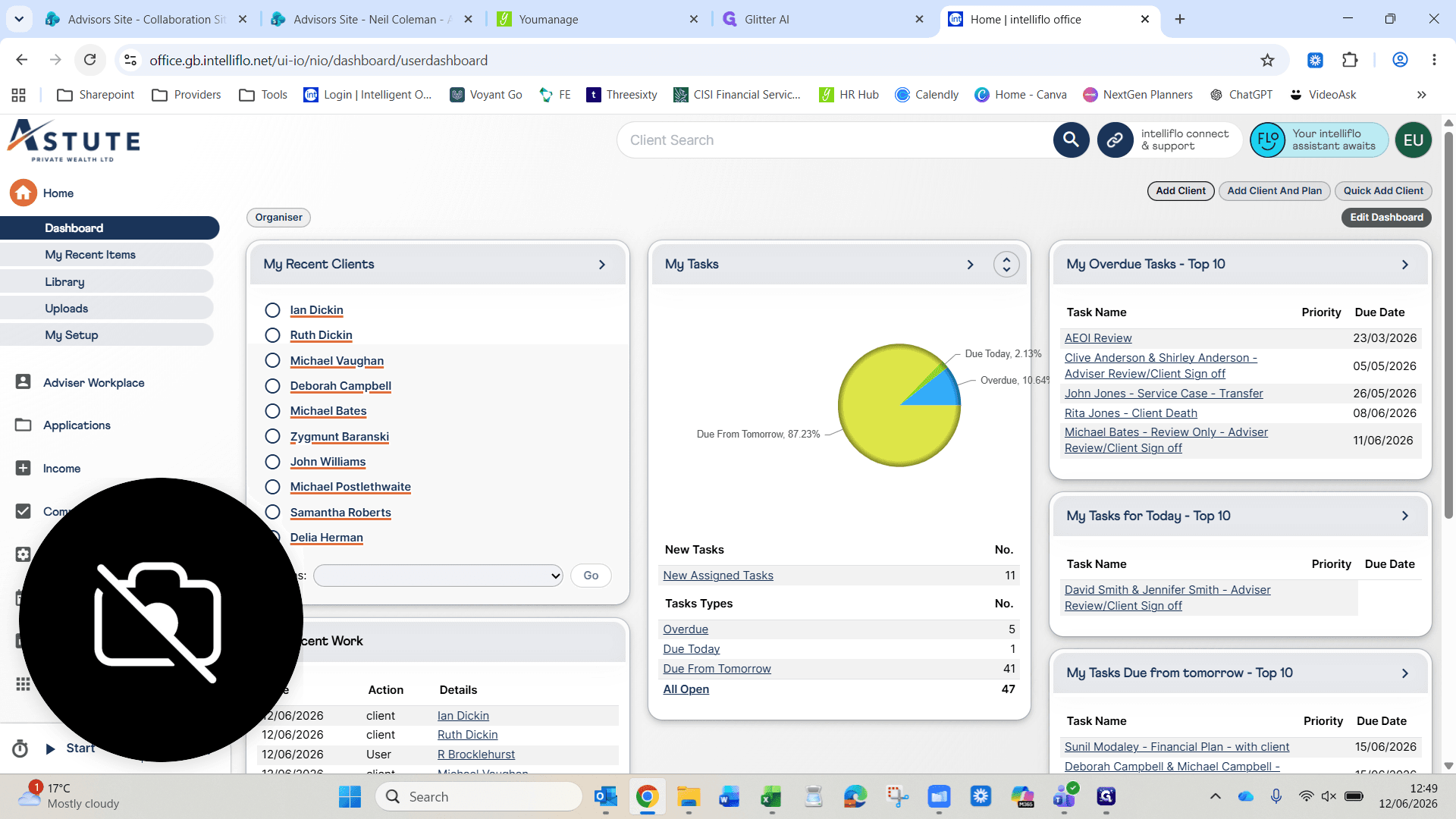Click the Applications folder icon in sidebar
Screen dimensions: 1456x819
(x=24, y=425)
